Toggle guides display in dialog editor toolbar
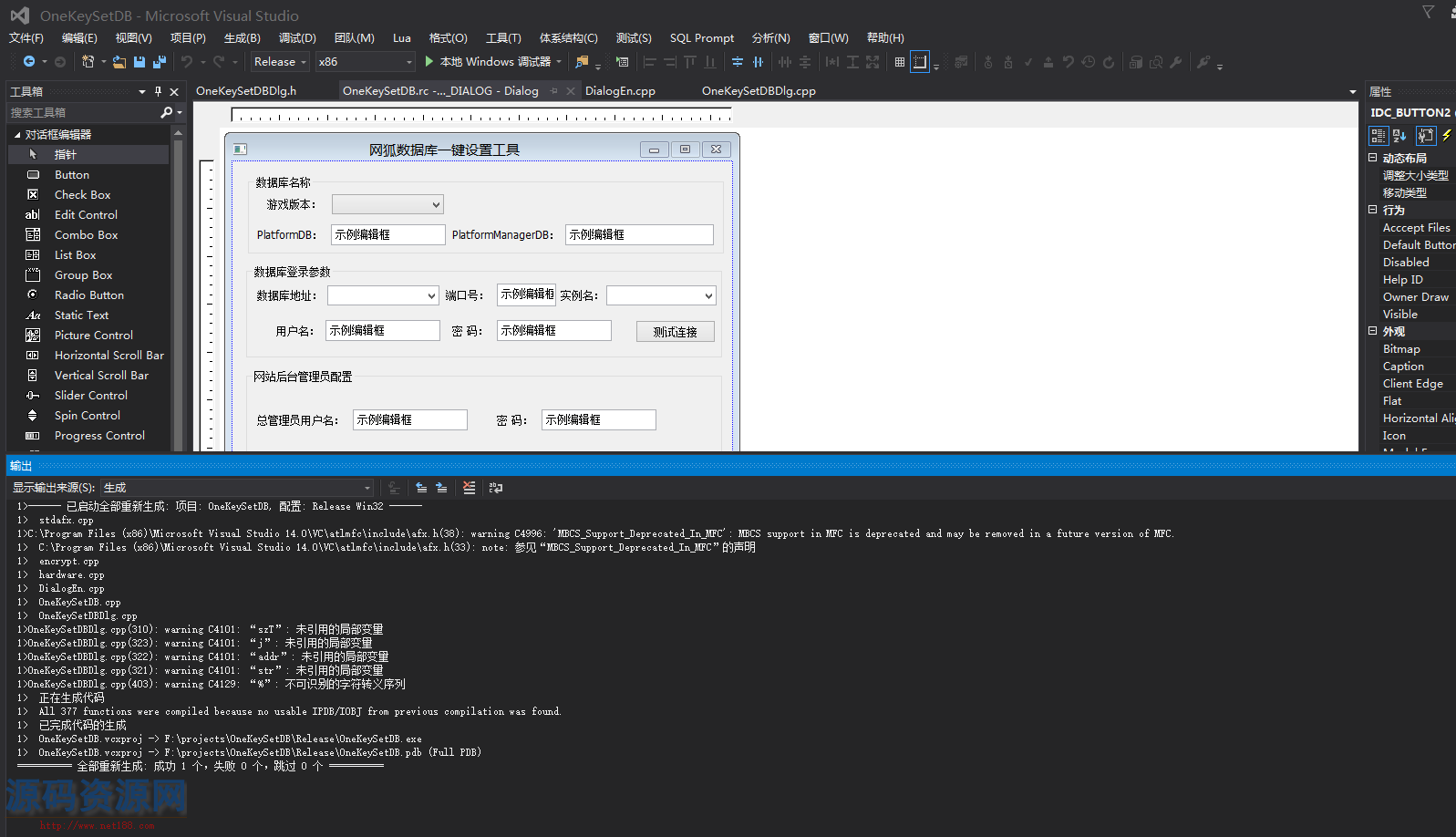Viewport: 1456px width, 837px height. (920, 62)
